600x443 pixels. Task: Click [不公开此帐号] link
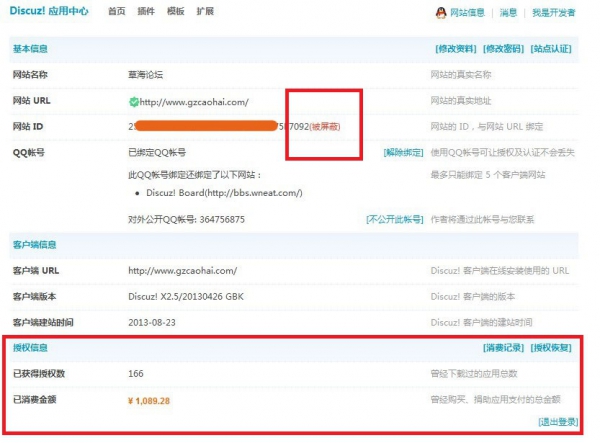click(x=395, y=219)
